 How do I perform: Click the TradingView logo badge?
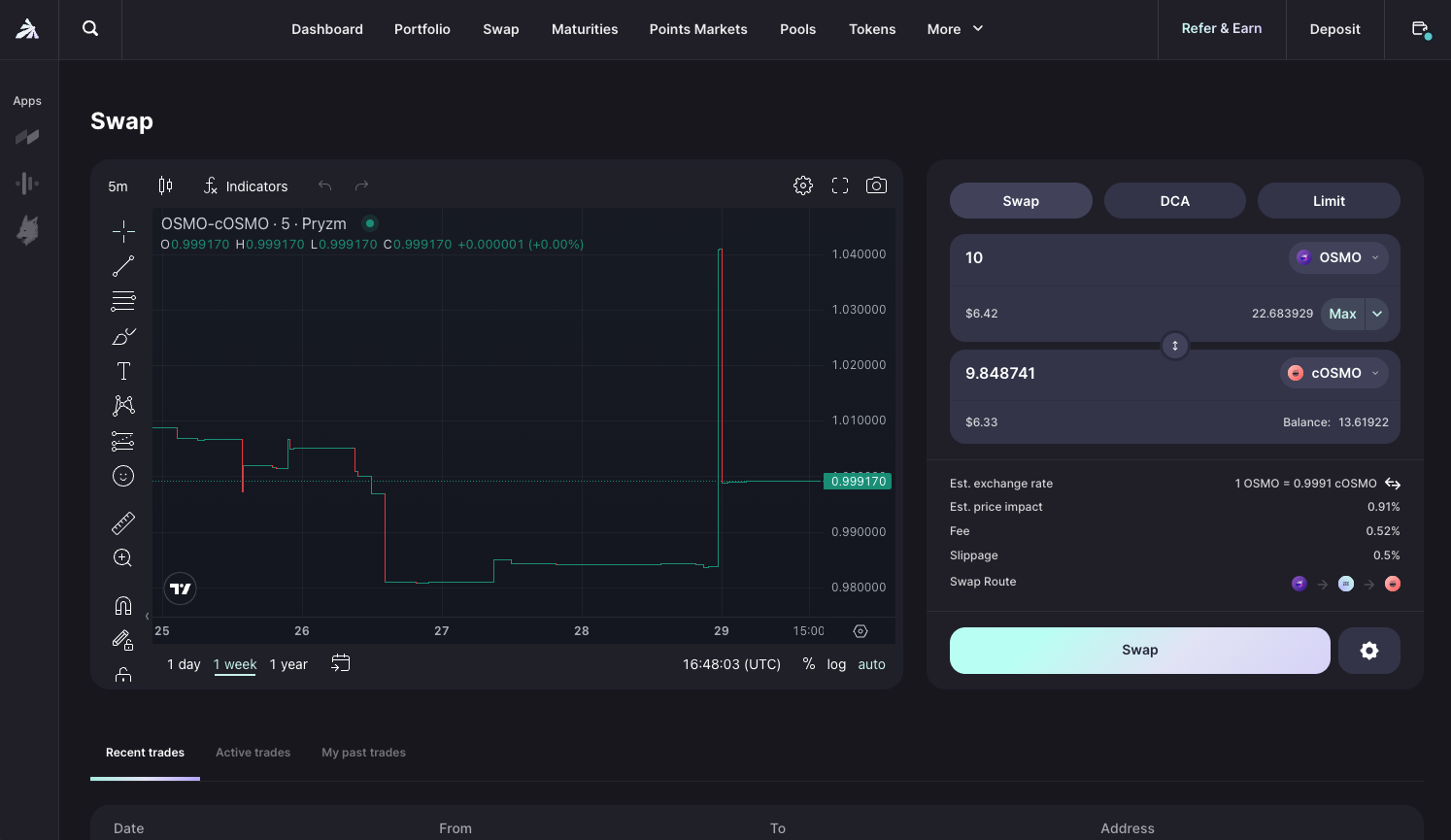click(x=181, y=588)
